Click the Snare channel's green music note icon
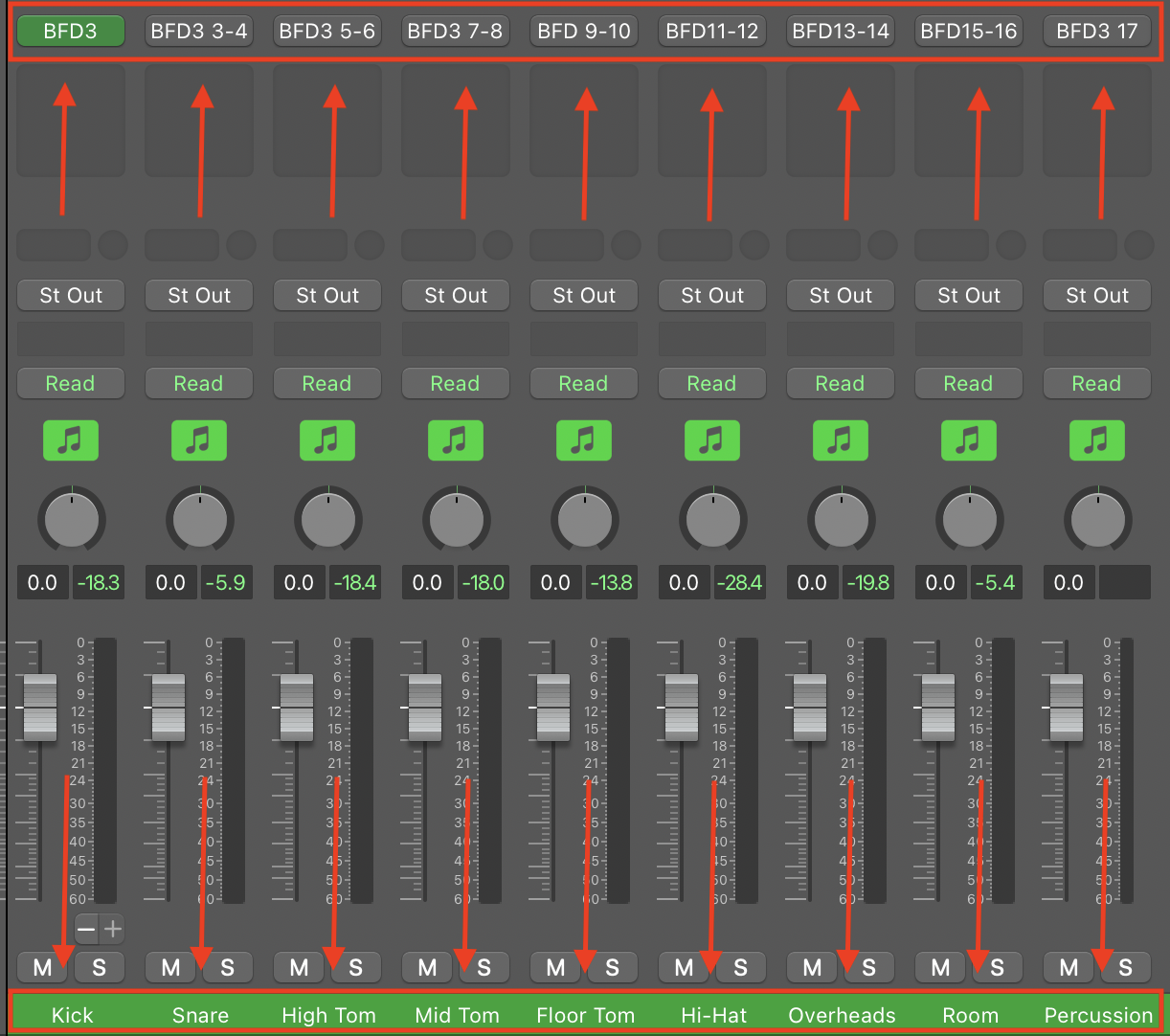Screen dimensions: 1170x1036 click(199, 440)
